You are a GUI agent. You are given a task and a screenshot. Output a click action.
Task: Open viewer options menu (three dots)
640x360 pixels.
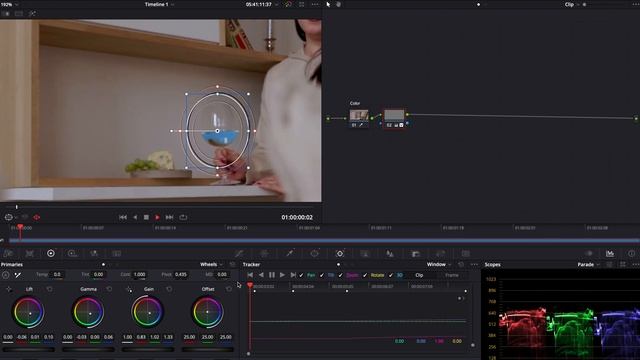click(315, 4)
